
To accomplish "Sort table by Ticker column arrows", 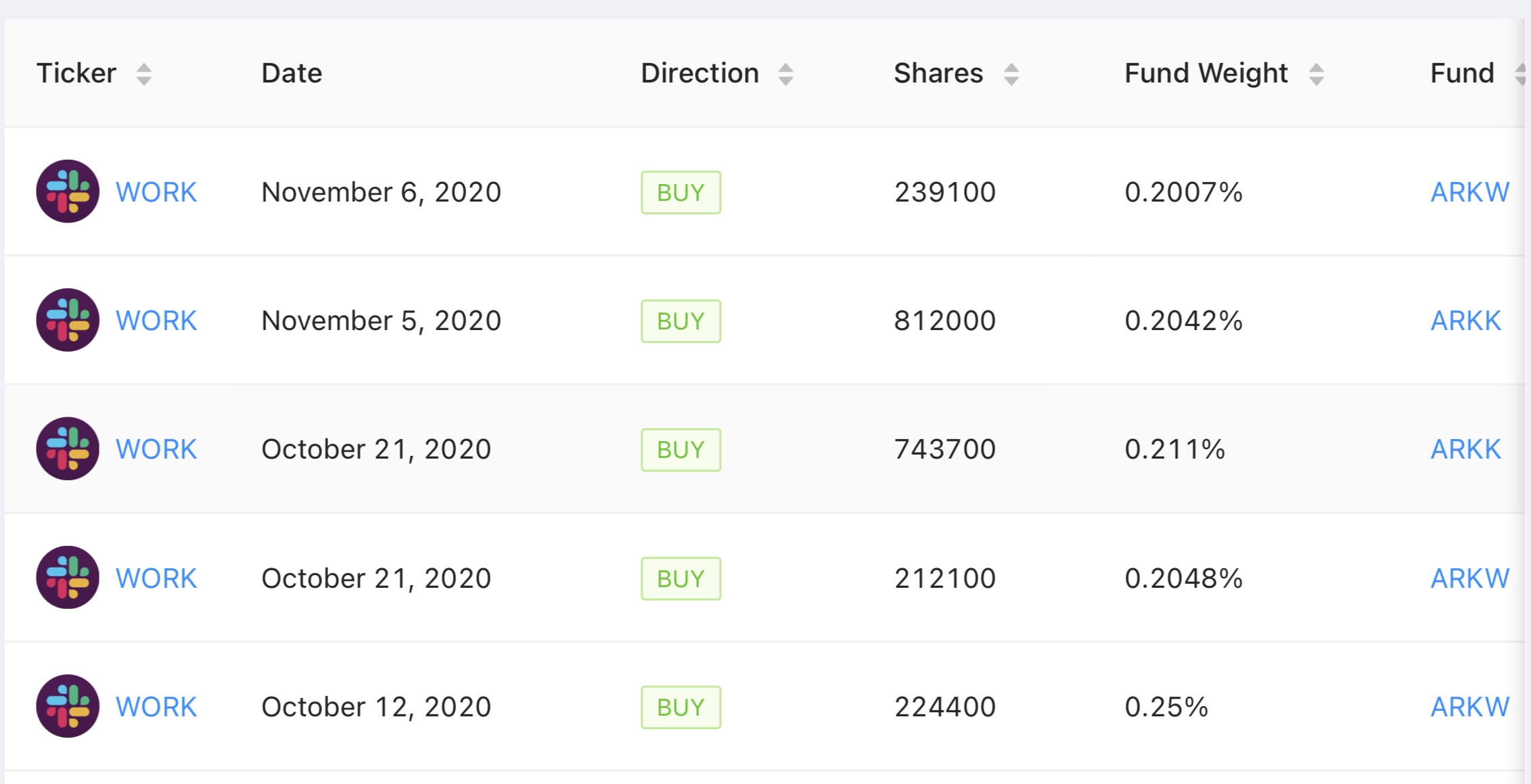I will (x=143, y=74).
